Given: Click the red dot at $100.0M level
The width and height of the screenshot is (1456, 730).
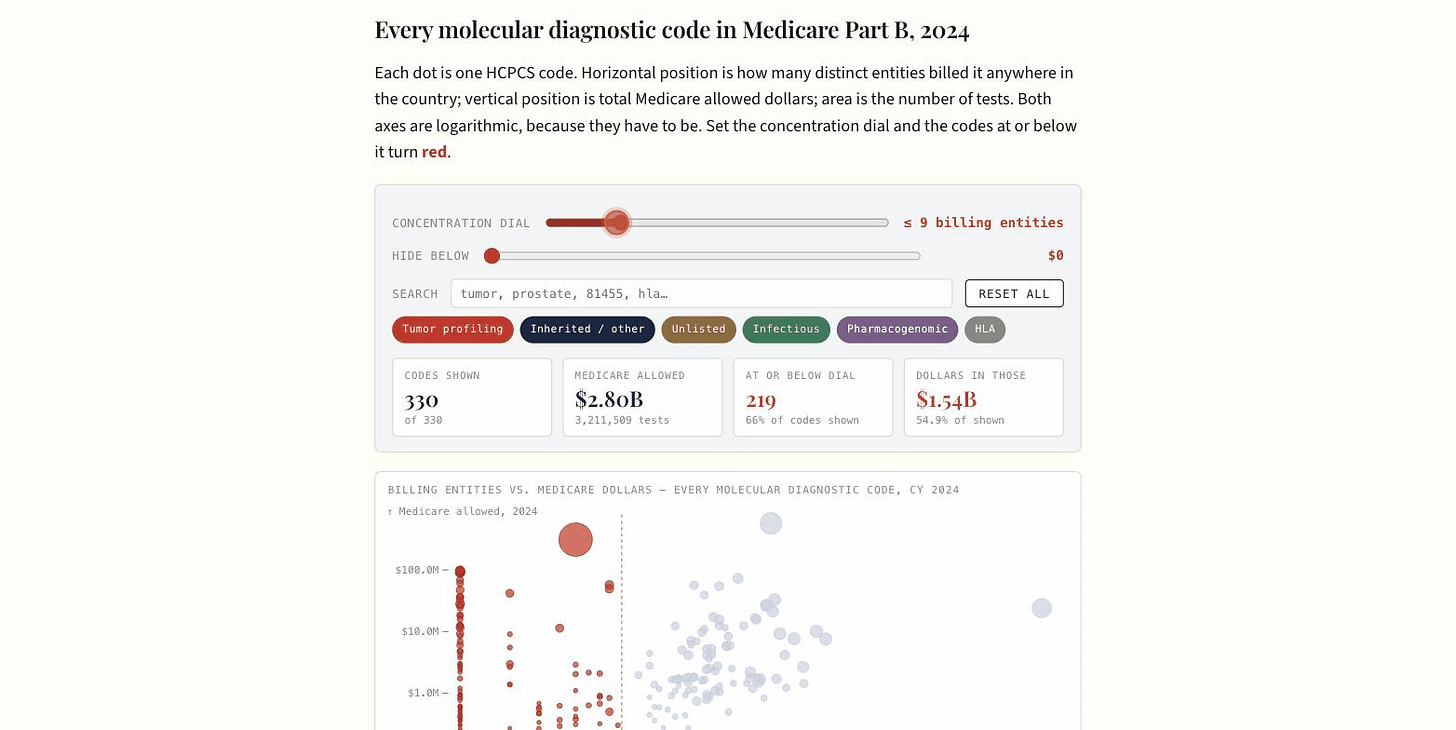Looking at the screenshot, I should [x=460, y=572].
